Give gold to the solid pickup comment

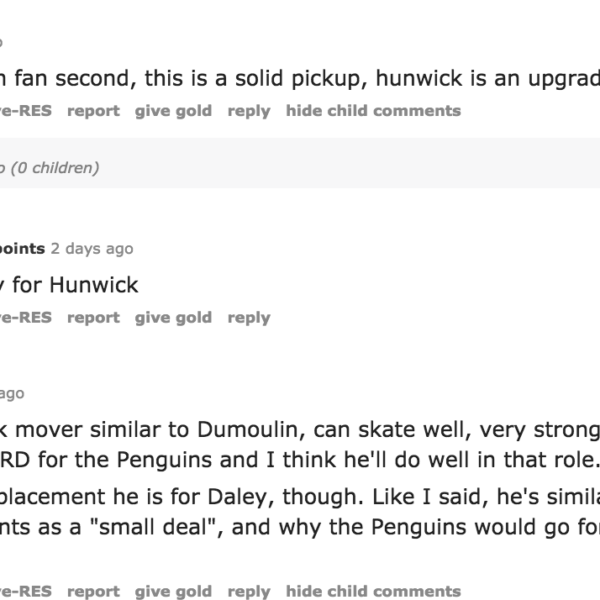click(173, 111)
